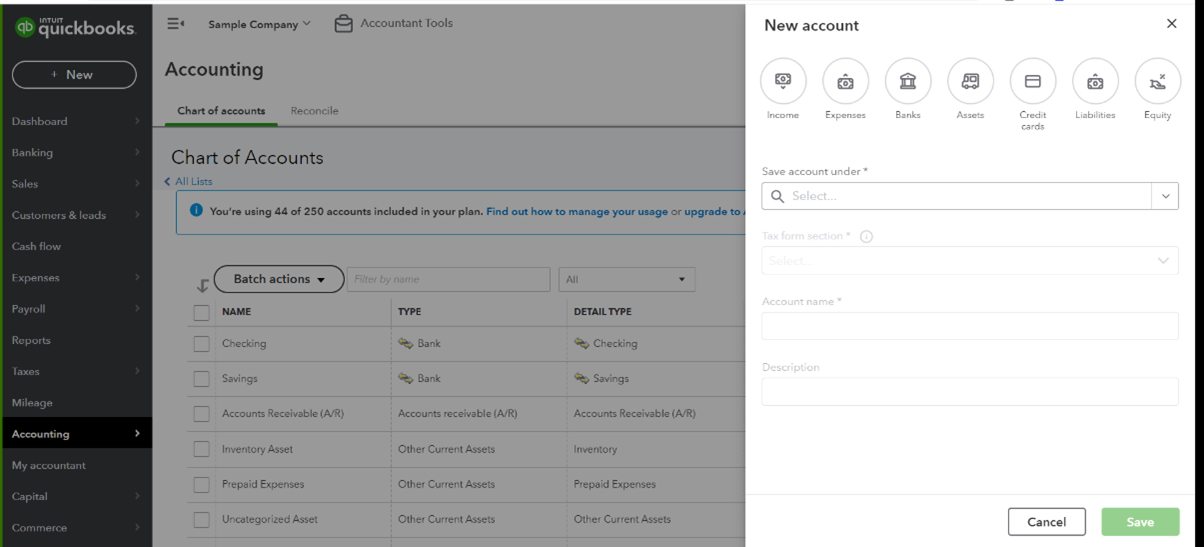Screen dimensions: 1204x547
Task: Select the Equity account type icon
Action: point(1158,81)
